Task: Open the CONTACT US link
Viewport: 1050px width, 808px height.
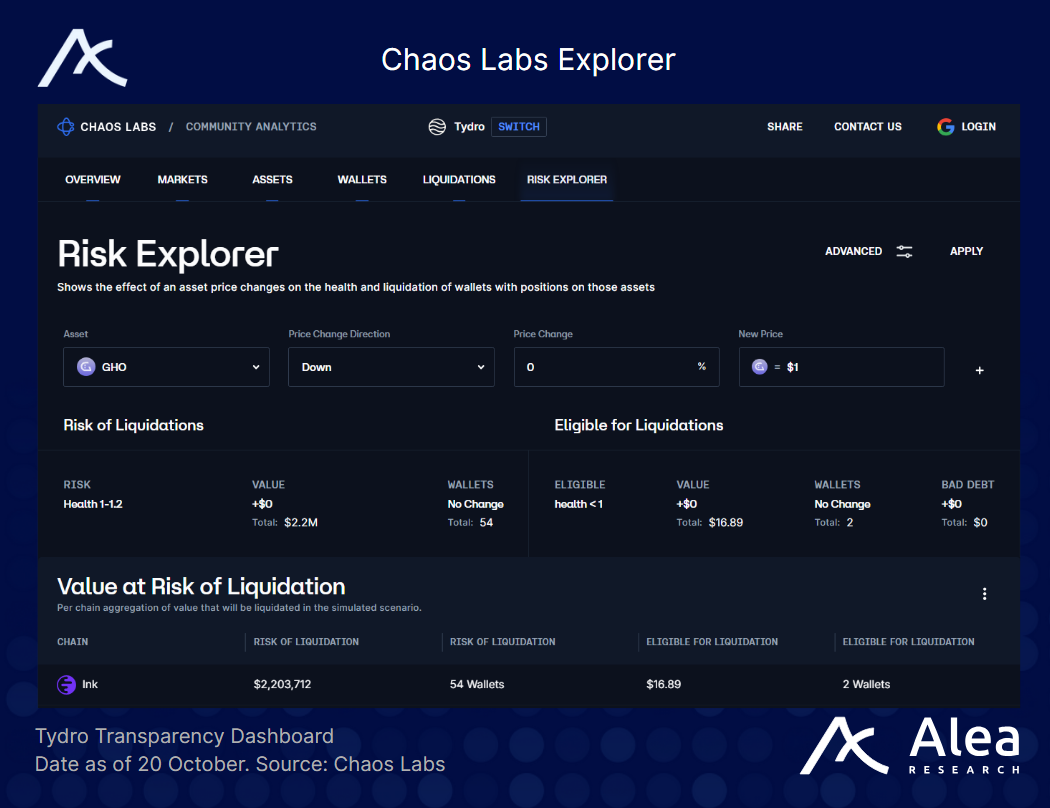Action: (x=868, y=127)
